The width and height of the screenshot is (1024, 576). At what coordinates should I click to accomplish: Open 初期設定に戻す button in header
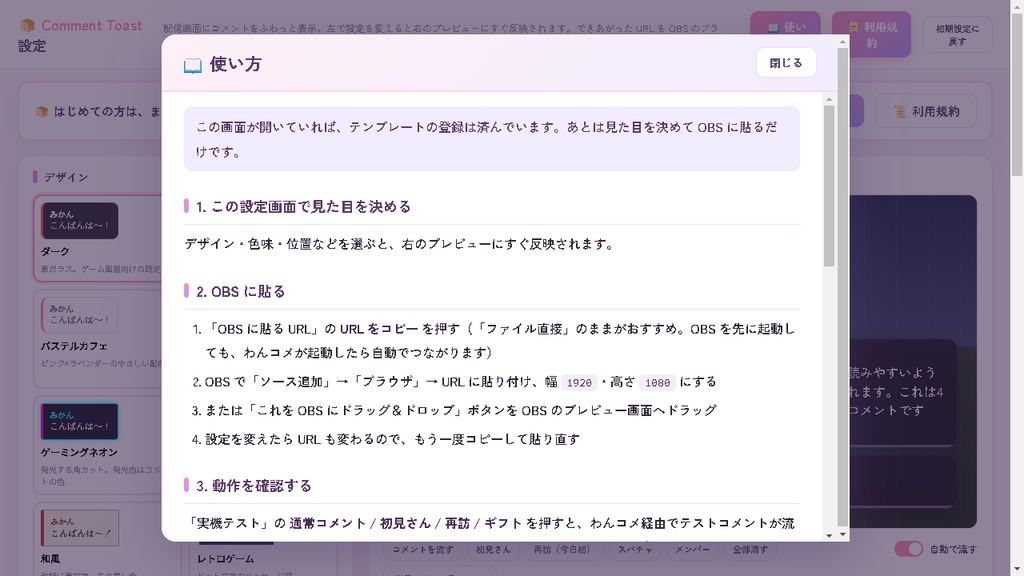pos(957,35)
